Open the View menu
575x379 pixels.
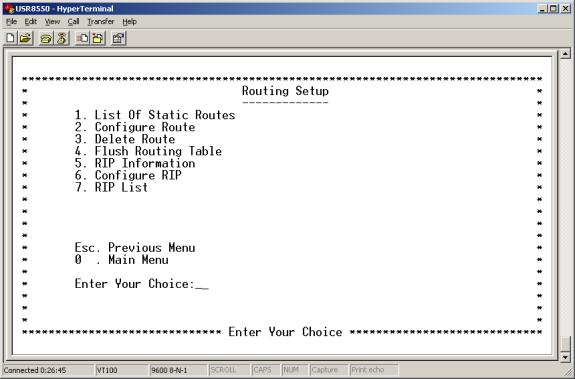point(52,22)
